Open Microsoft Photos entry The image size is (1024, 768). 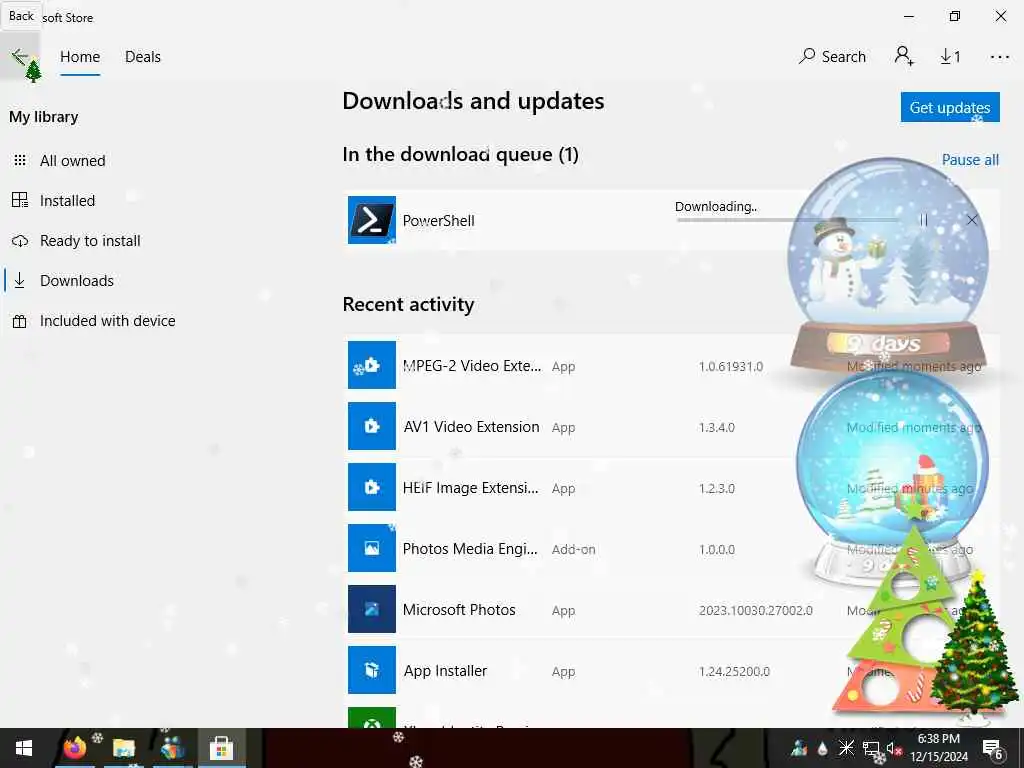(x=459, y=610)
